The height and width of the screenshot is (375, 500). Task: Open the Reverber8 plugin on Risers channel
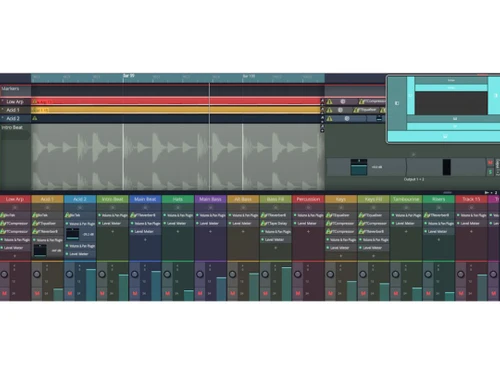(x=439, y=215)
